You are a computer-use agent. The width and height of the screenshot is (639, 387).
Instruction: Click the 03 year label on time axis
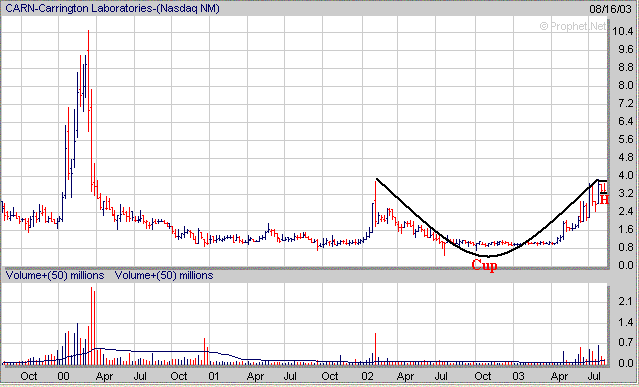(x=518, y=376)
